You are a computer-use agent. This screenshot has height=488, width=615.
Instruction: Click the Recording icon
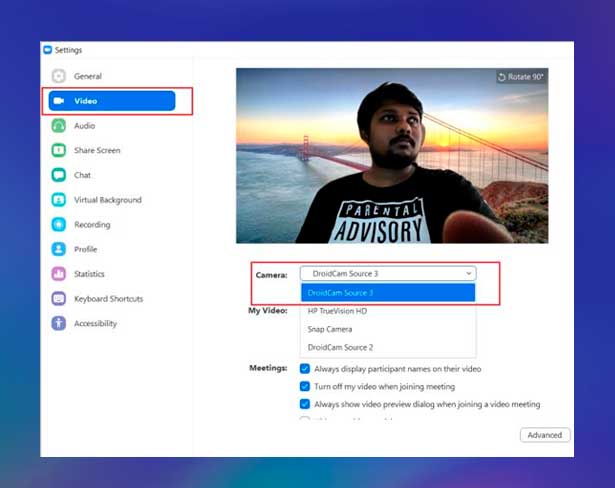click(x=59, y=224)
